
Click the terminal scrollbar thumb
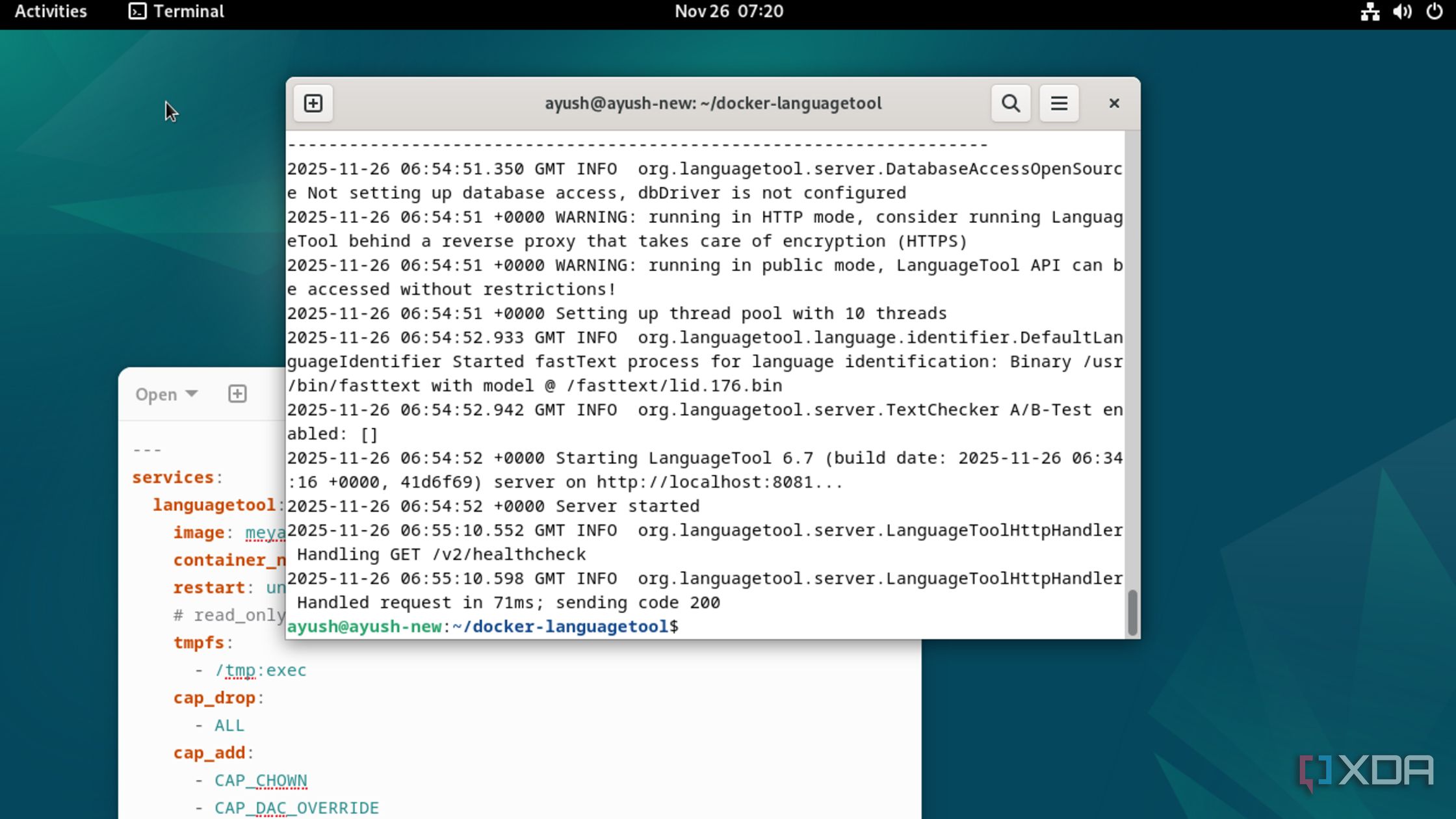[1132, 612]
